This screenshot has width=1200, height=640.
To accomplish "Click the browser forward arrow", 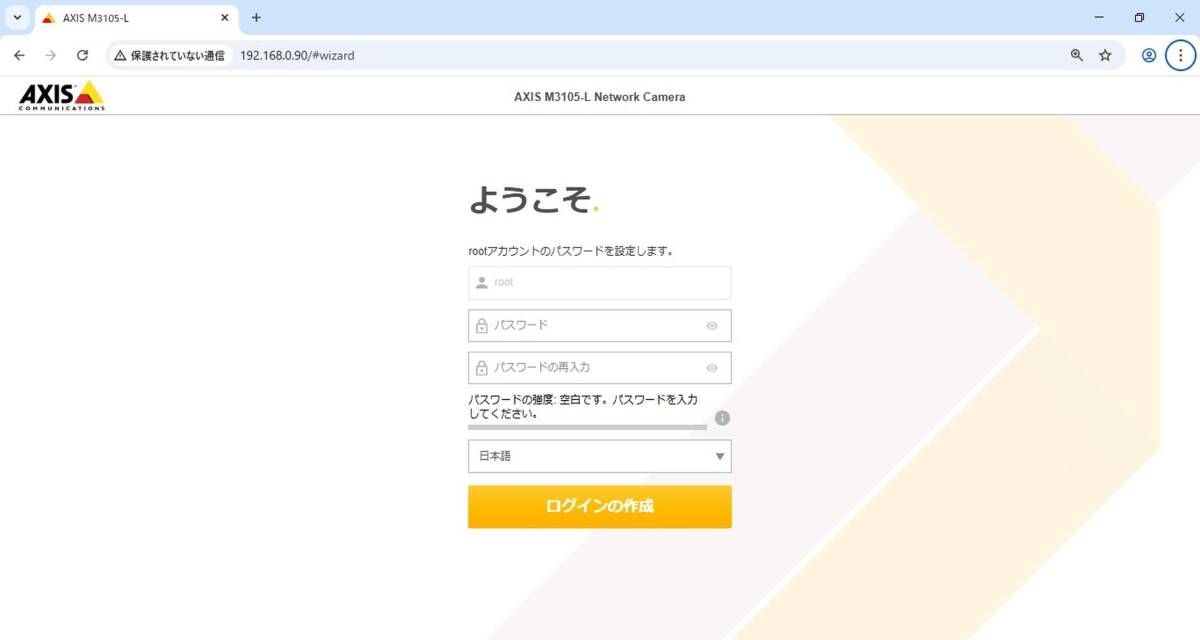I will [x=51, y=55].
